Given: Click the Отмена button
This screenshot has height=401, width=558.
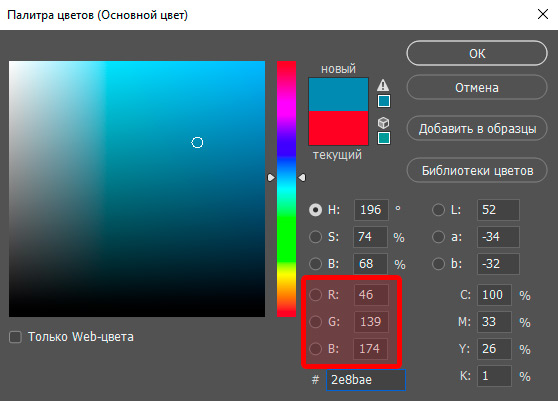Looking at the screenshot, I should pos(477,88).
